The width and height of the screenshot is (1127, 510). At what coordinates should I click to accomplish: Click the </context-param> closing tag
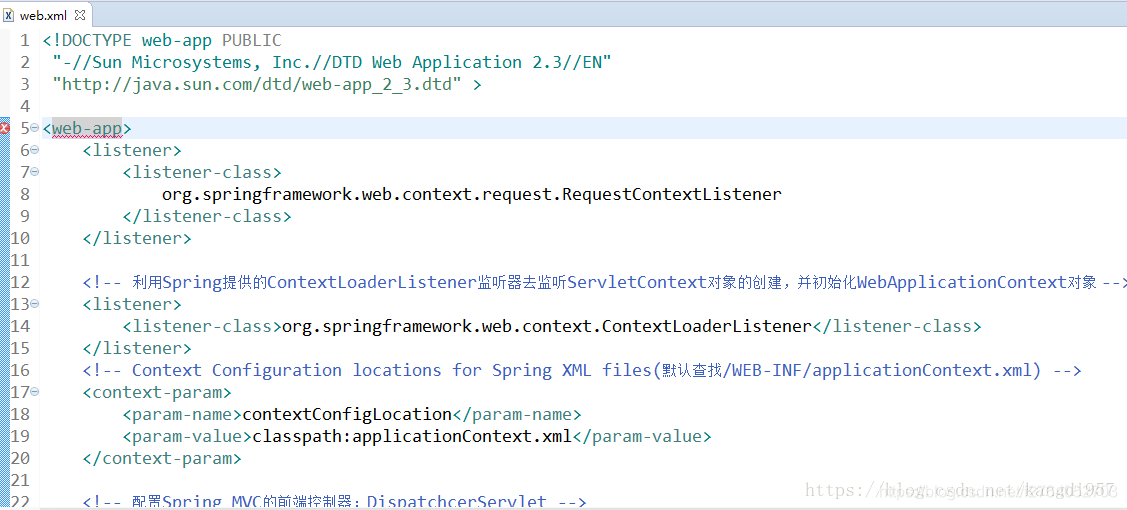[162, 458]
